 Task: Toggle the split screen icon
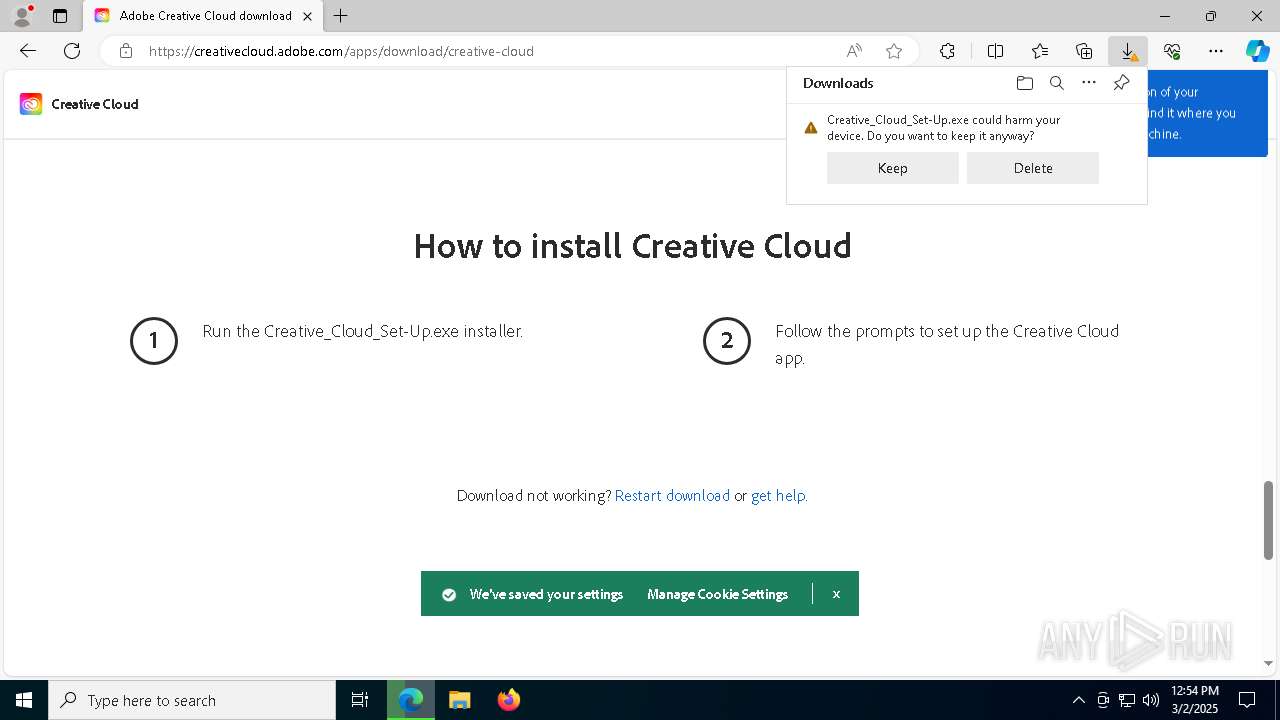click(x=995, y=51)
